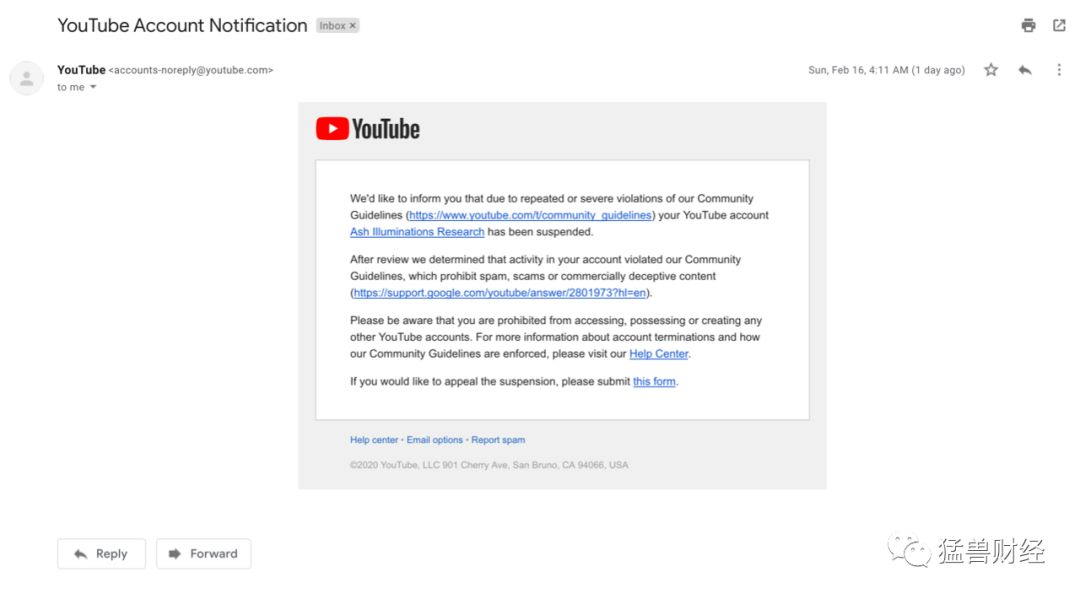Image resolution: width=1080 pixels, height=599 pixels.
Task: Open email in new window icon
Action: click(x=1059, y=25)
